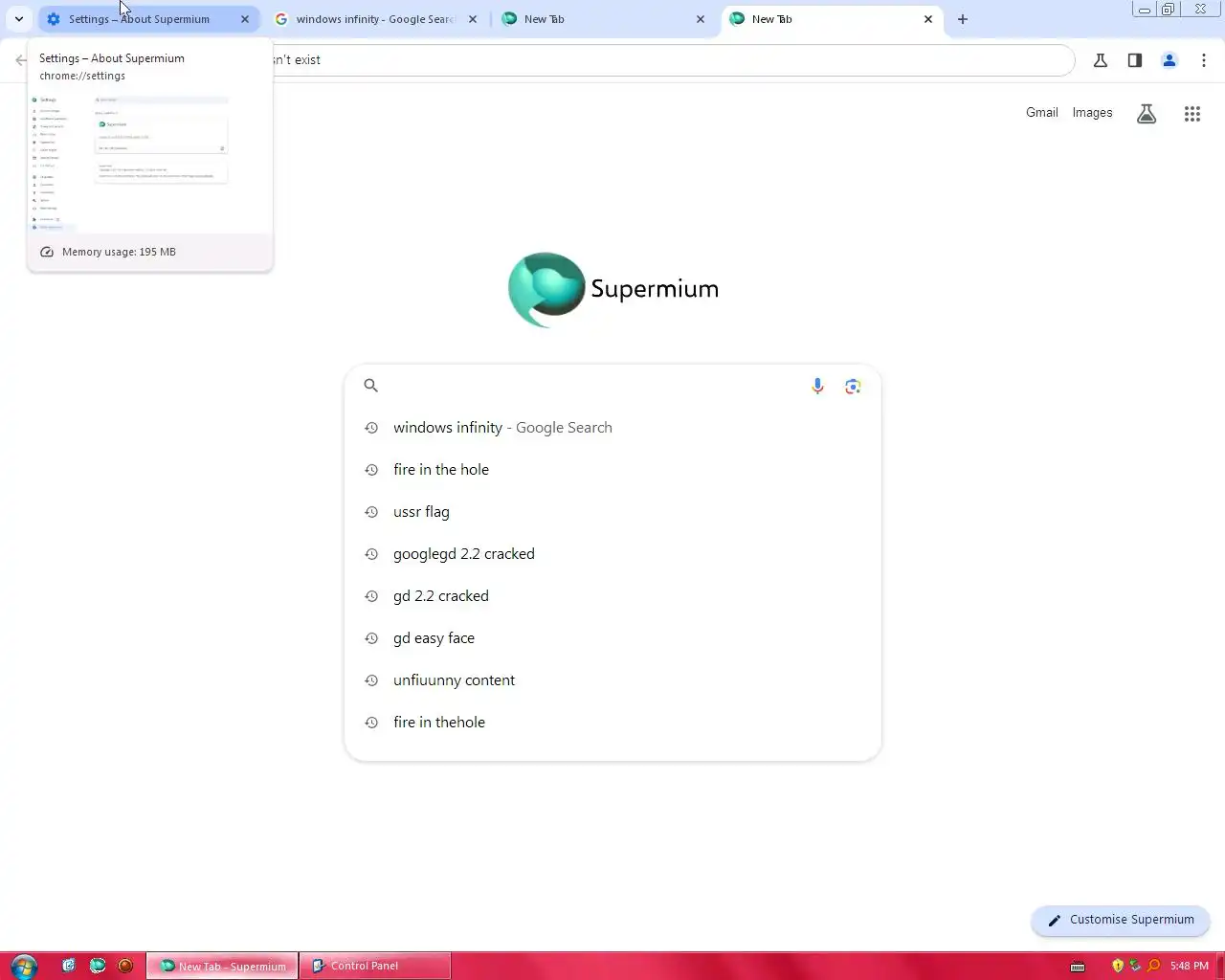Switch to Control Panel taskbar button
This screenshot has width=1225, height=980.
[x=374, y=966]
